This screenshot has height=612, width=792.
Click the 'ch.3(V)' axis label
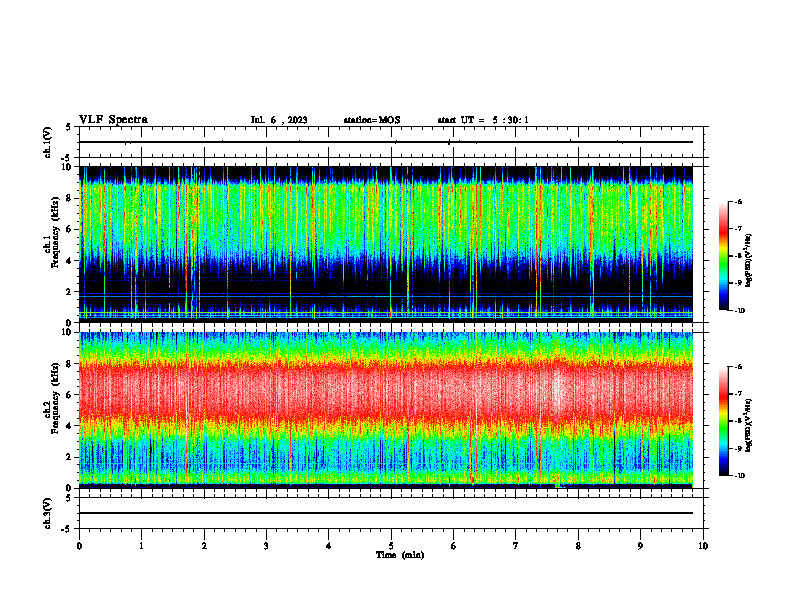[48, 513]
